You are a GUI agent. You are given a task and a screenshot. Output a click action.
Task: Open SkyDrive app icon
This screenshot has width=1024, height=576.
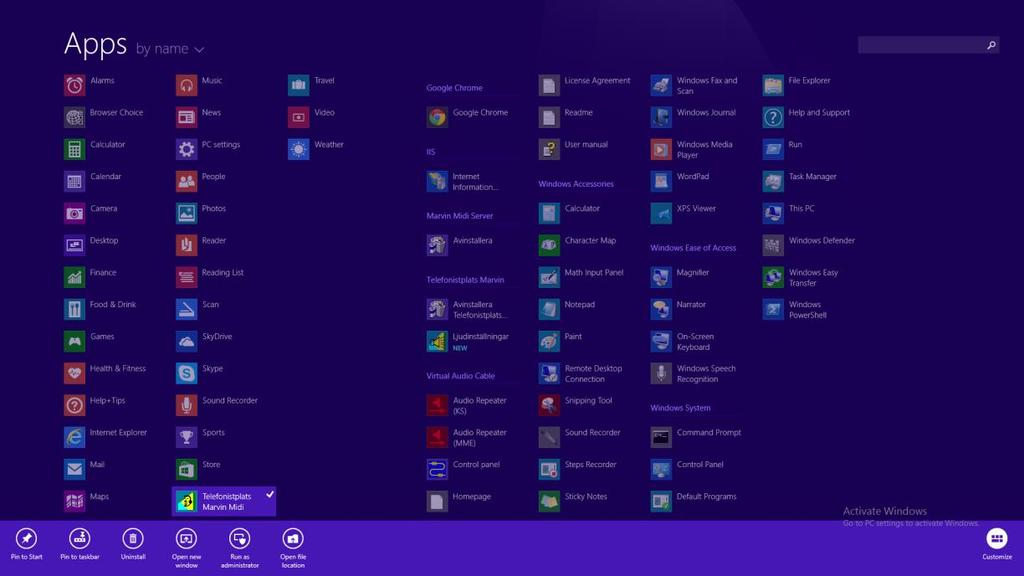click(x=186, y=341)
